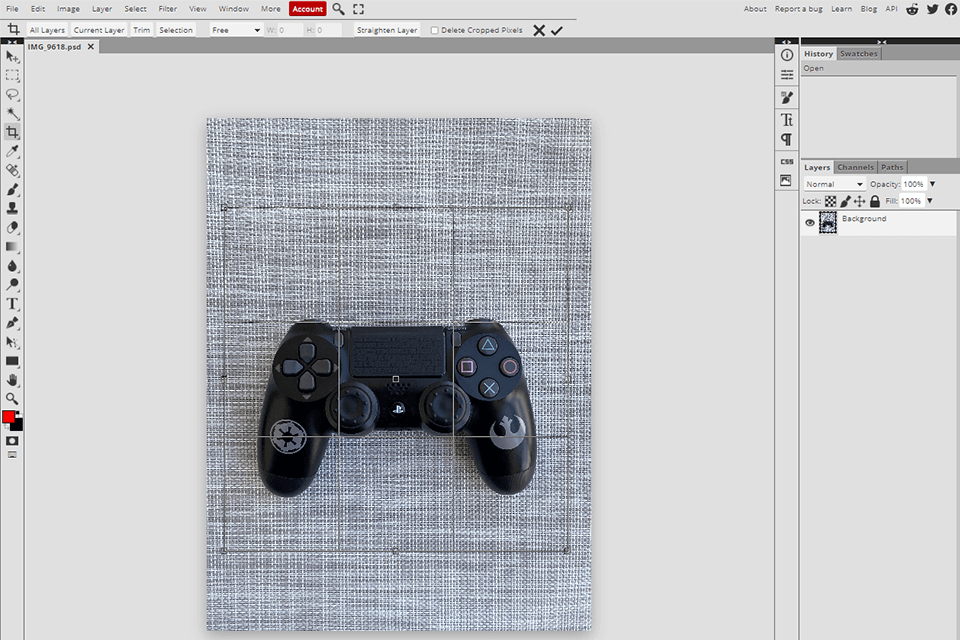
Task: Select the Spot Healing Brush tool
Action: point(12,170)
